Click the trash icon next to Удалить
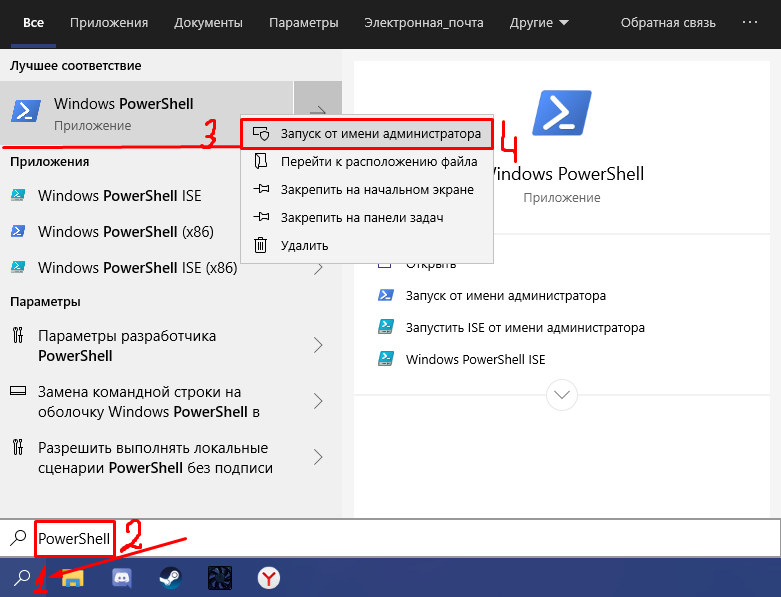The width and height of the screenshot is (781, 597). click(260, 245)
